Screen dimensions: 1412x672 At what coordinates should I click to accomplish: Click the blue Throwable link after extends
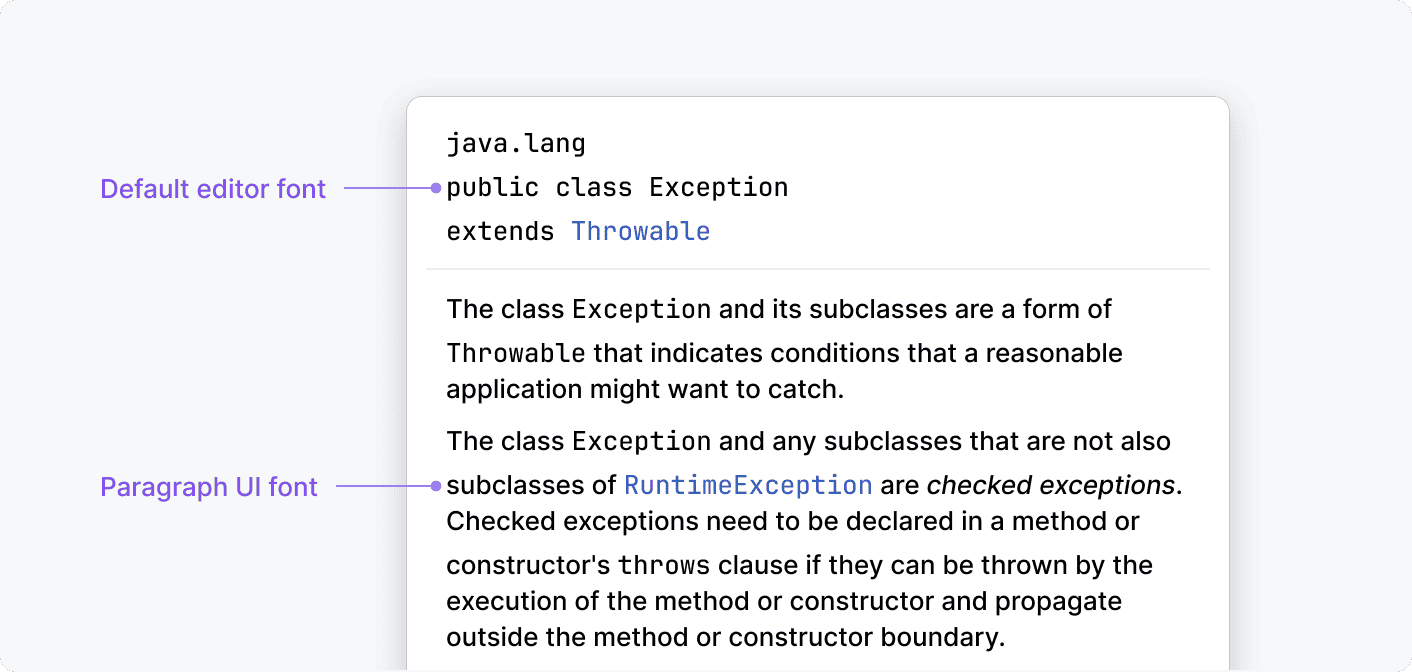coord(640,232)
